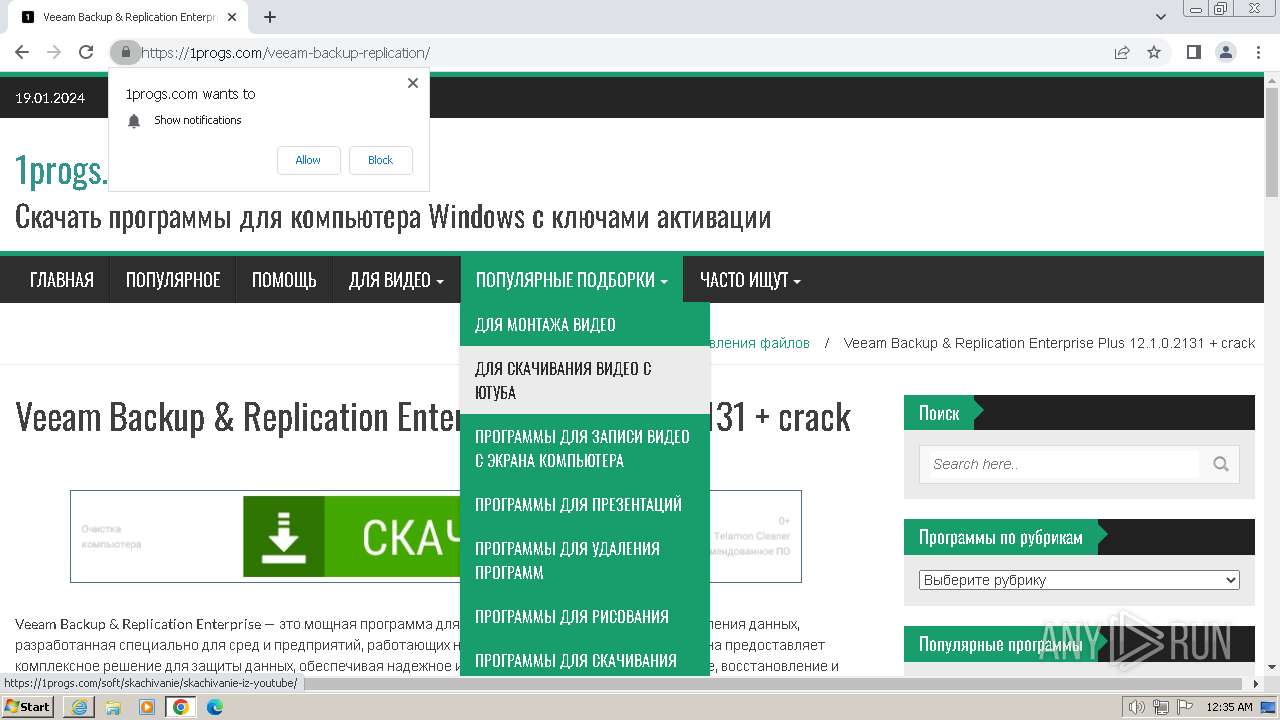Block notifications from 1progs.com

tap(380, 160)
